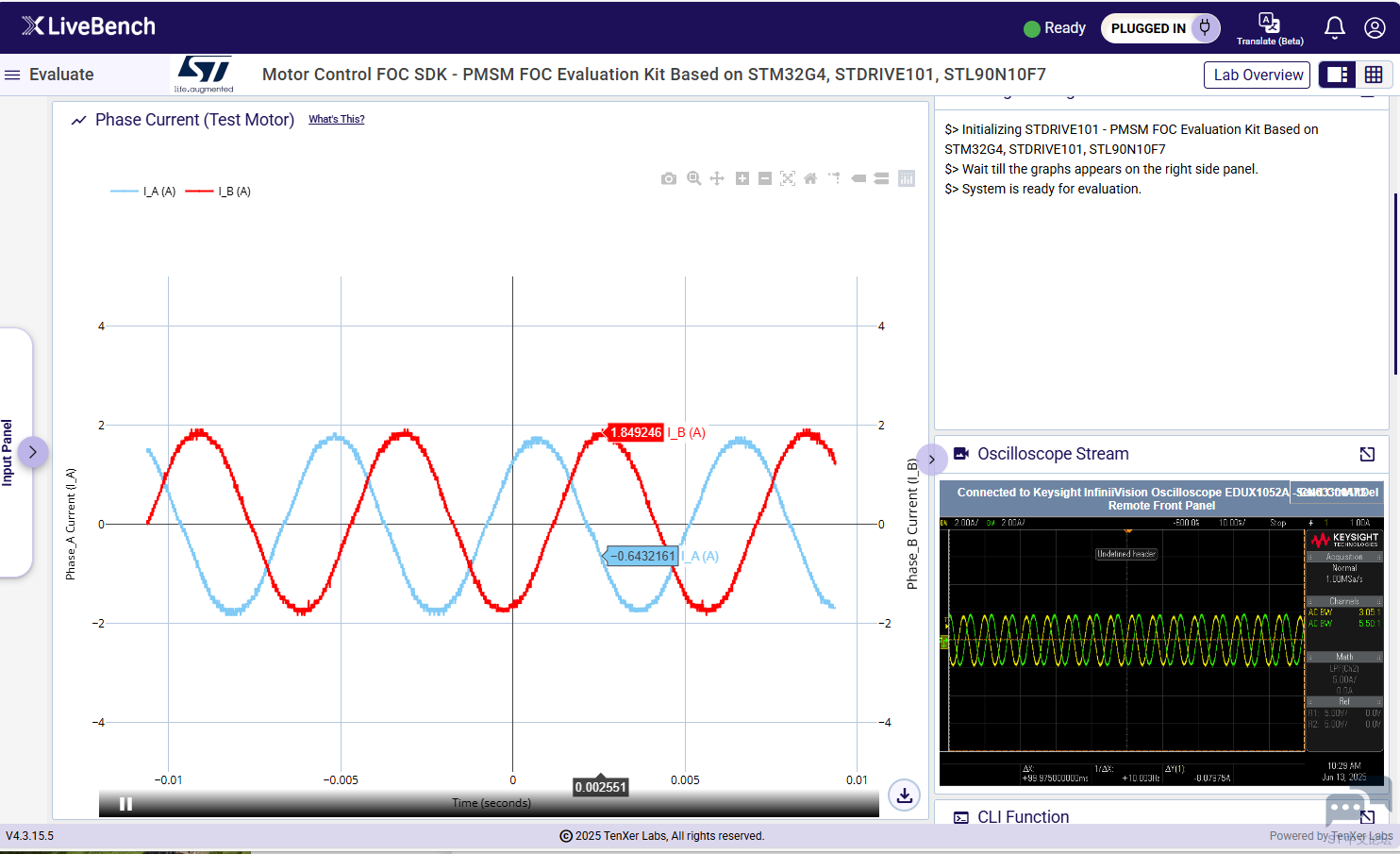Click the autoscale icon in chart toolbar
This screenshot has height=854, width=1400.
[788, 178]
